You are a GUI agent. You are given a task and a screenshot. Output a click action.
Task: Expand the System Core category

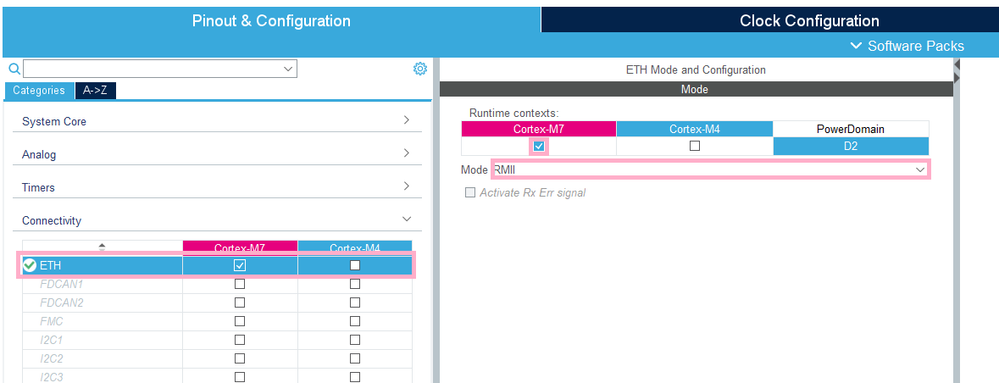click(x=217, y=121)
